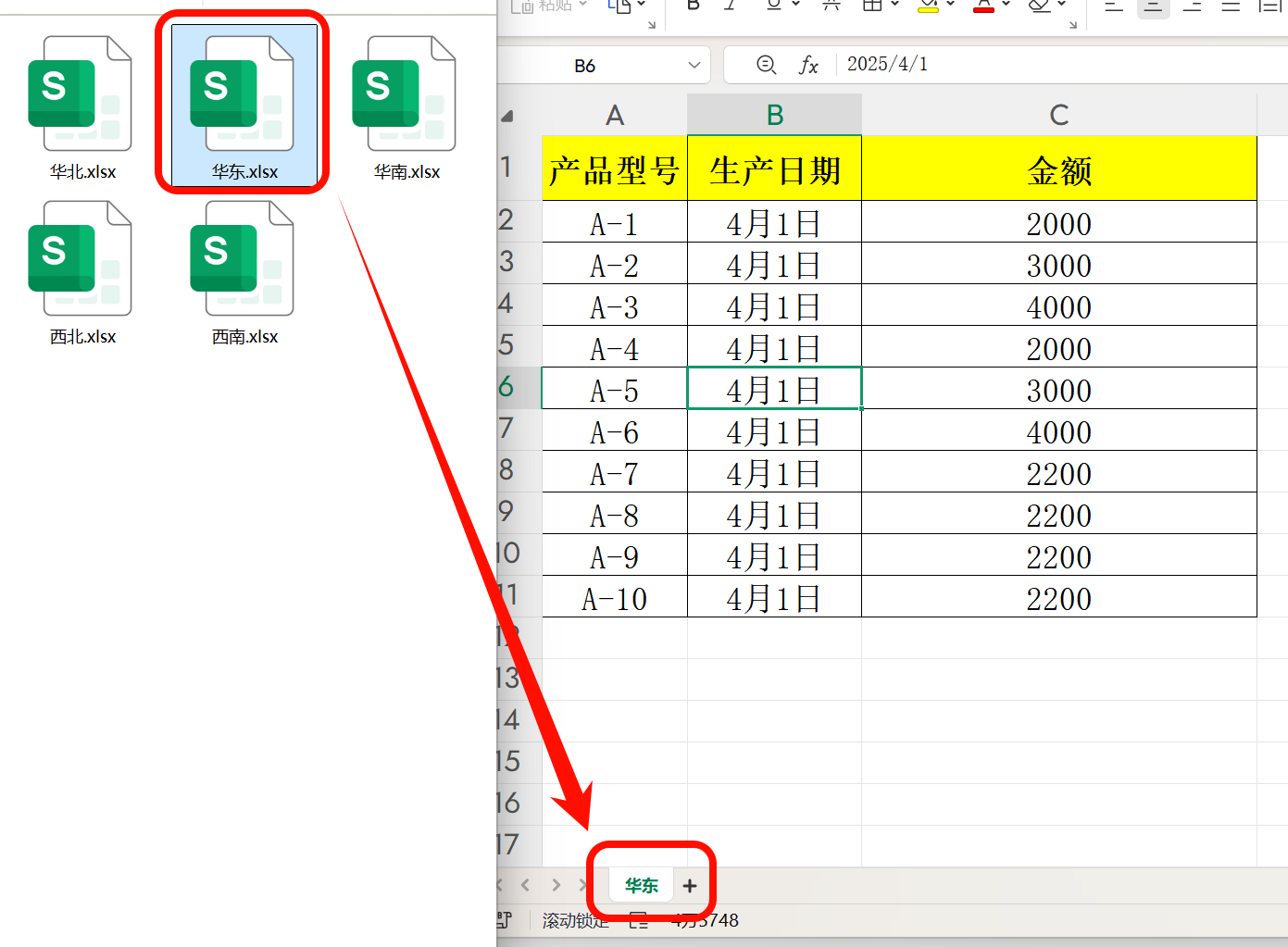Click the cell borders icon
Image resolution: width=1288 pixels, height=947 pixels.
[x=871, y=5]
